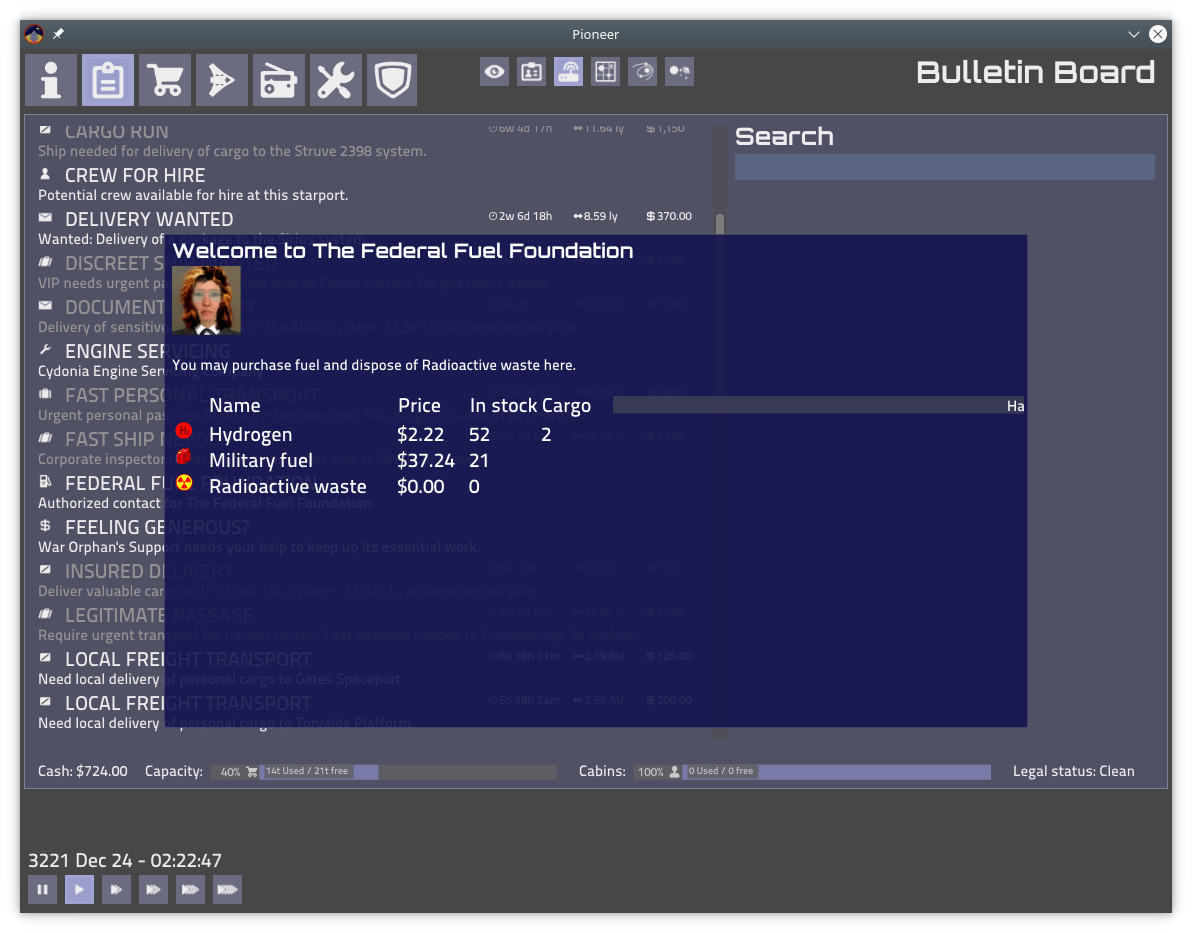Click the Legal status: Clean label

click(1073, 771)
